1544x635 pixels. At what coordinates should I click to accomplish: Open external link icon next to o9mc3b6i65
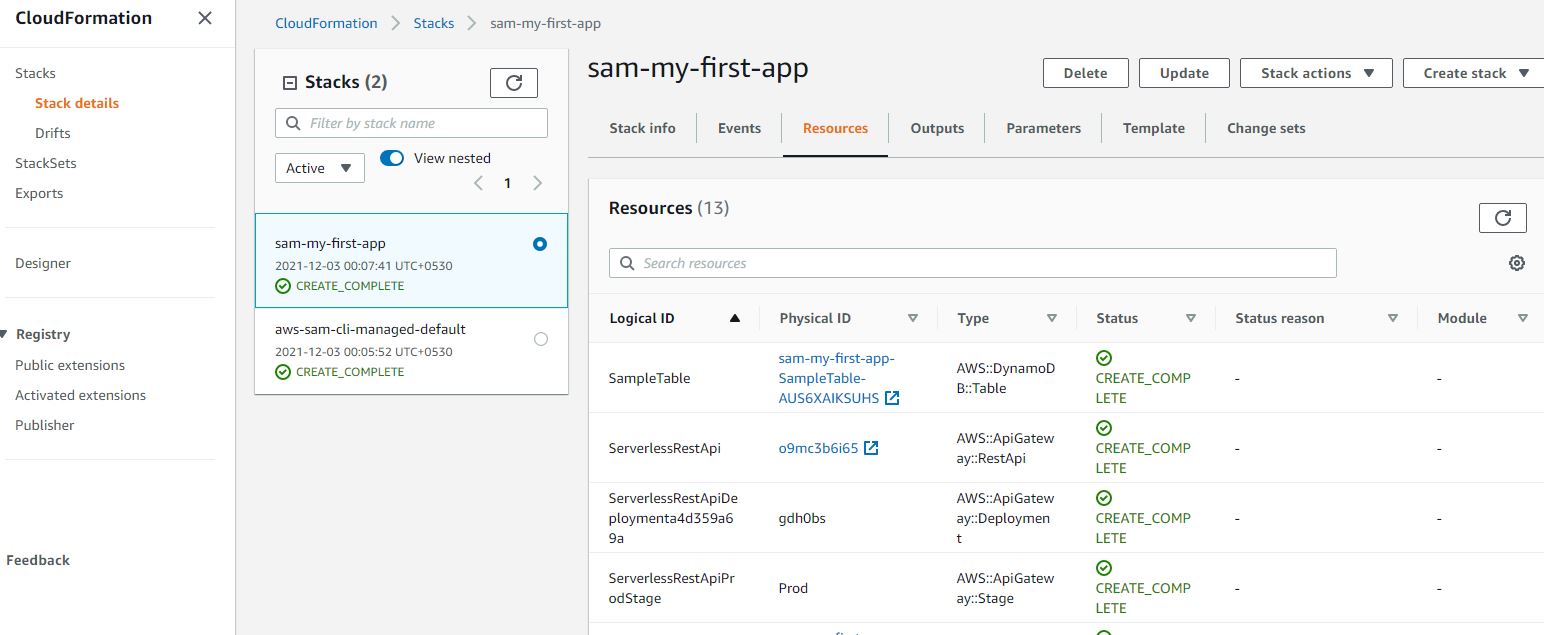[x=871, y=448]
